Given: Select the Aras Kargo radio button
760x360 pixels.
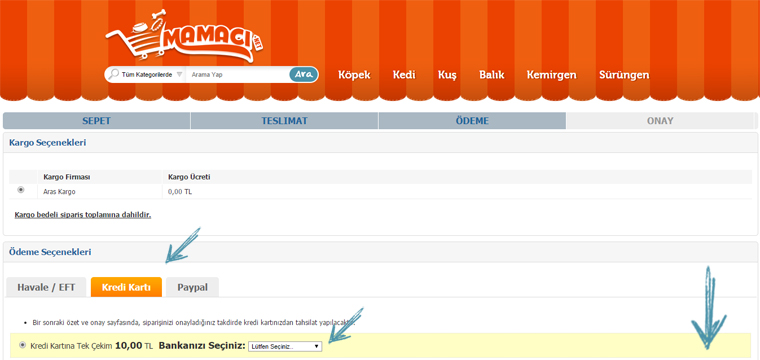Looking at the screenshot, I should pos(21,190).
